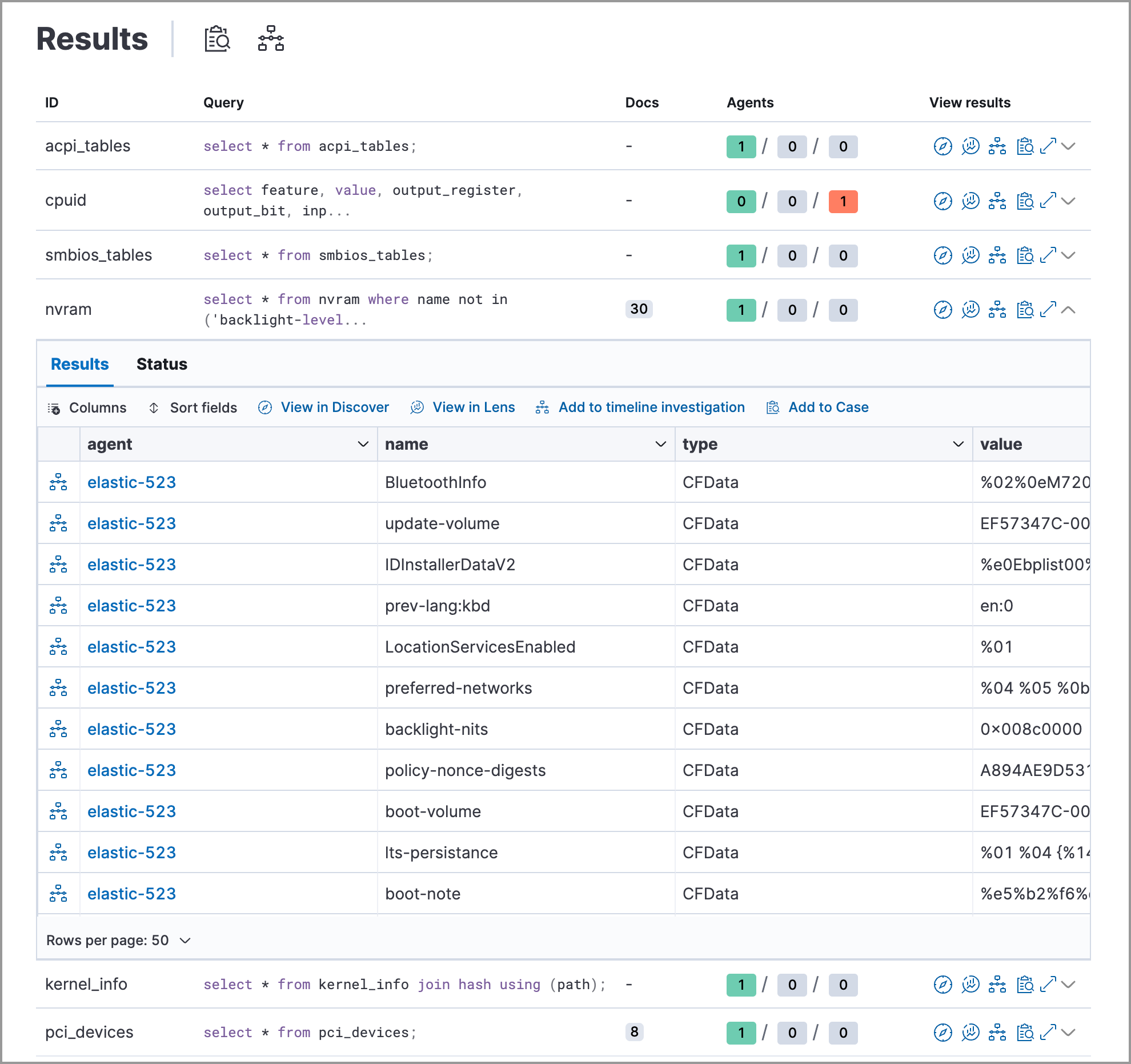This screenshot has width=1131, height=1064.
Task: Add smbios_tables results to timeline investigation
Action: (x=997, y=256)
